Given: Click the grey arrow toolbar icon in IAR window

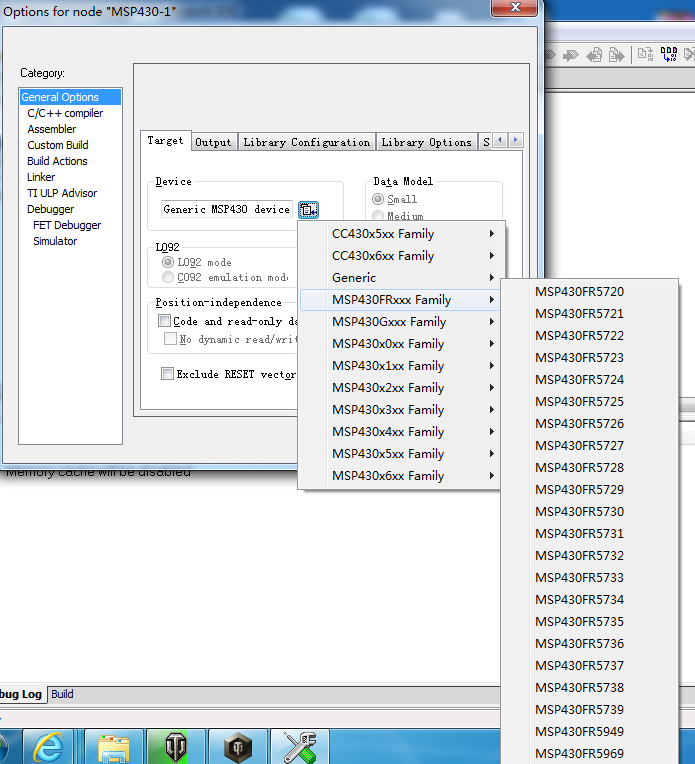Looking at the screenshot, I should click(x=571, y=55).
